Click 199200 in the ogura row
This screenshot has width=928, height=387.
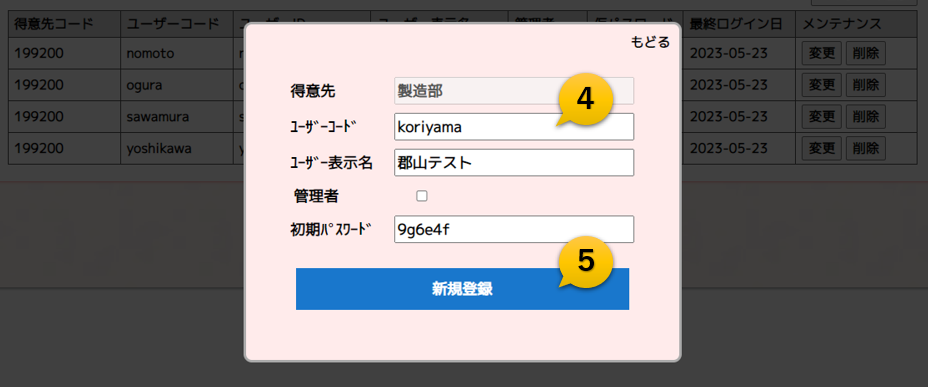point(39,85)
